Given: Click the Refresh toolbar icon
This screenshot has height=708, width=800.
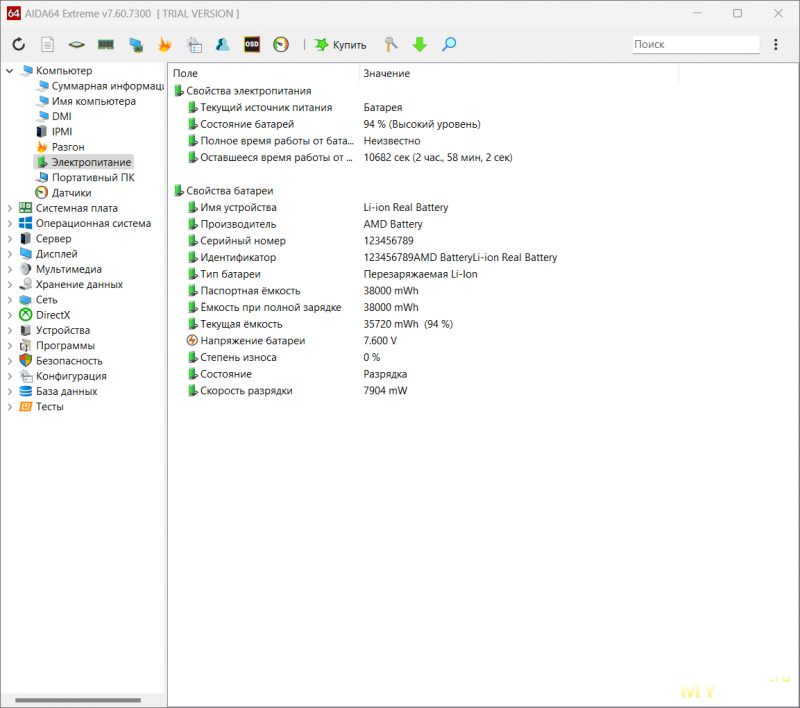Looking at the screenshot, I should click(19, 44).
